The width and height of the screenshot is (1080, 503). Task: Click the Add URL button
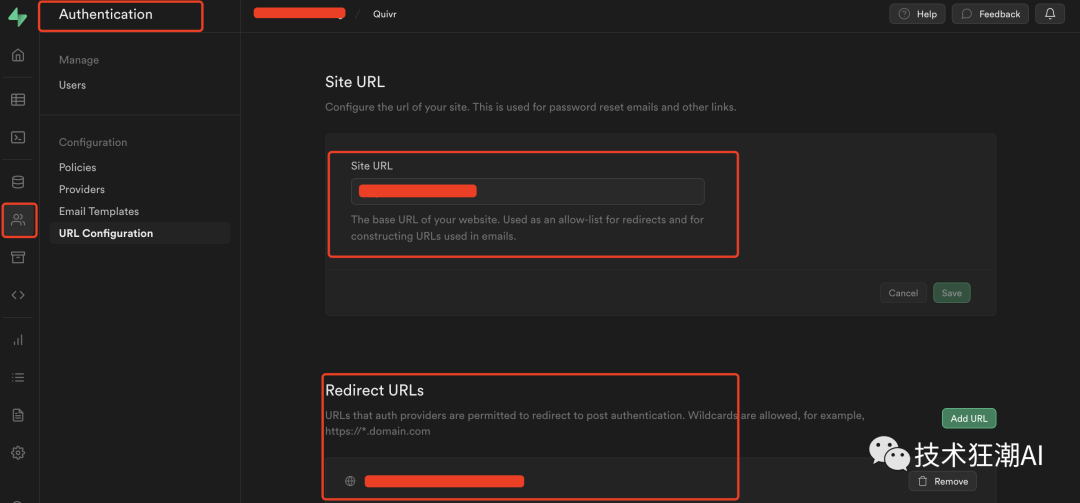pos(969,418)
